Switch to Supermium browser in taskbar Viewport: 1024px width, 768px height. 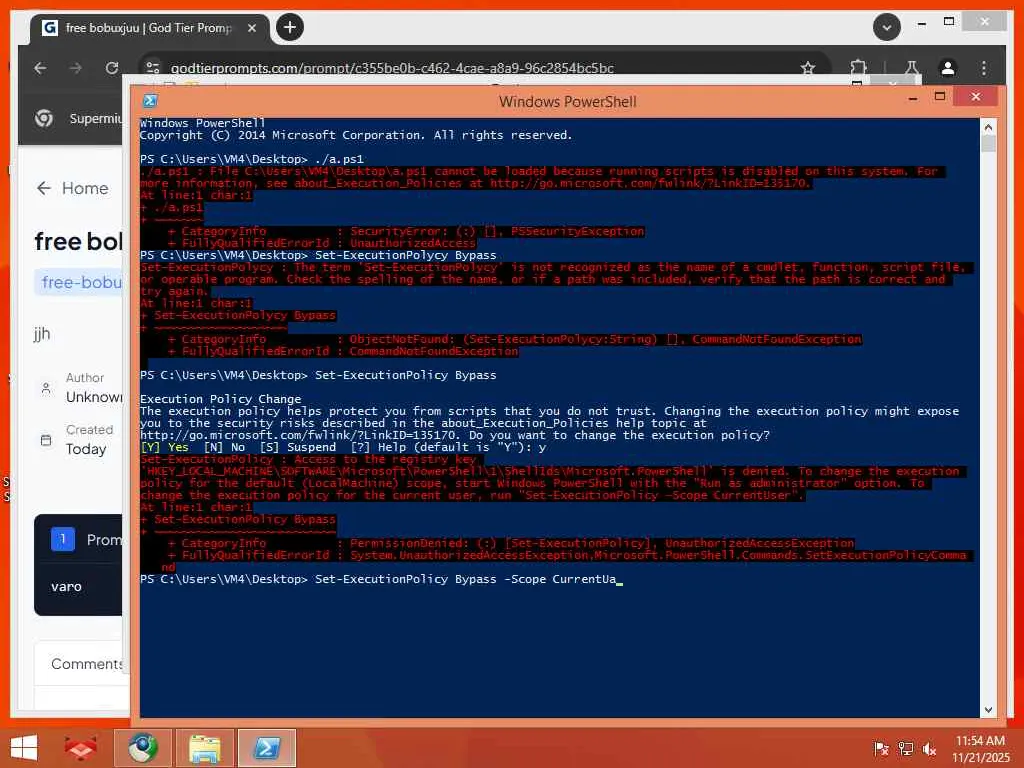coord(143,748)
